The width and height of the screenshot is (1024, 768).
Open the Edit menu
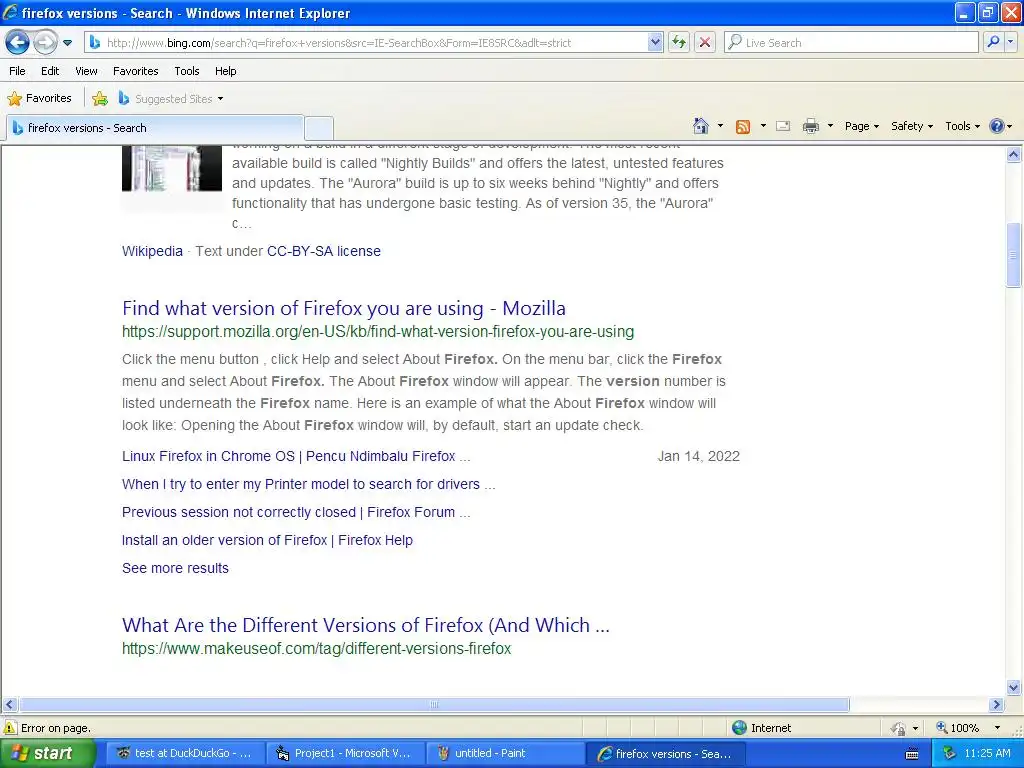[x=50, y=71]
